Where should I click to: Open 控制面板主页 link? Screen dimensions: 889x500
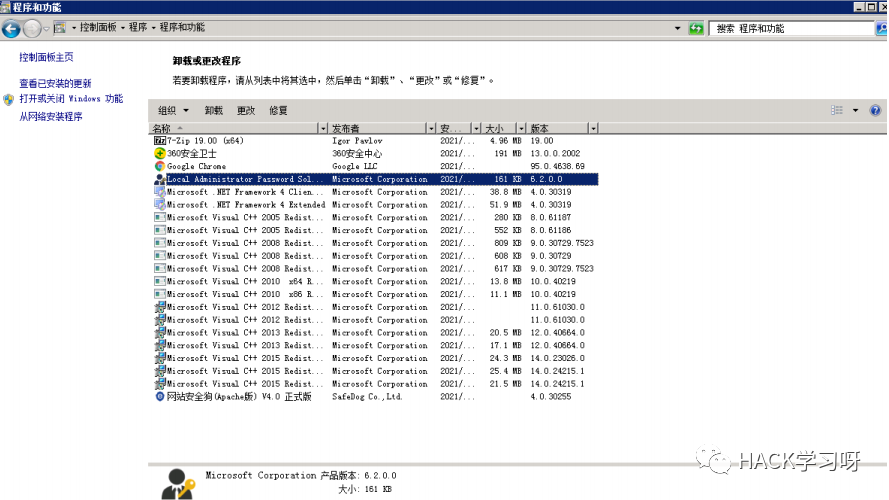point(46,57)
